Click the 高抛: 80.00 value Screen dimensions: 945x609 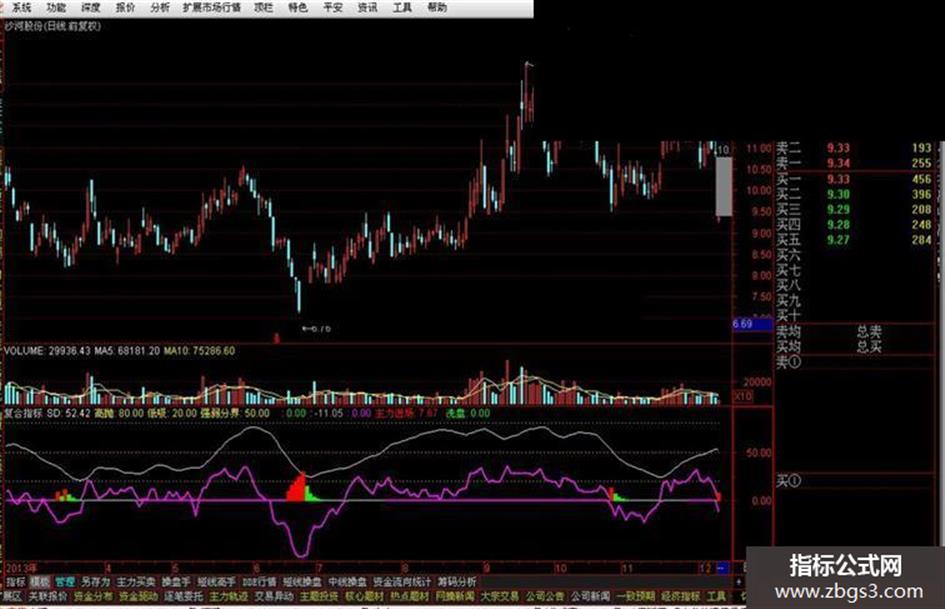pos(119,414)
